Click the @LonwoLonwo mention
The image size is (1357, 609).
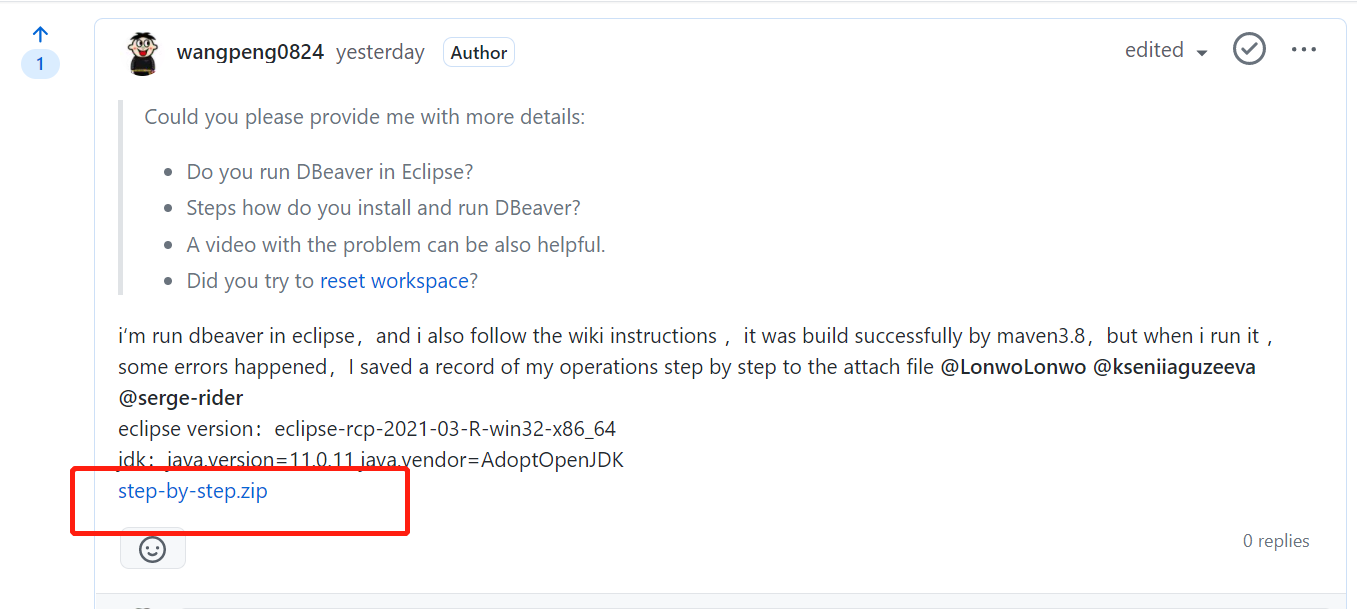tap(1014, 366)
